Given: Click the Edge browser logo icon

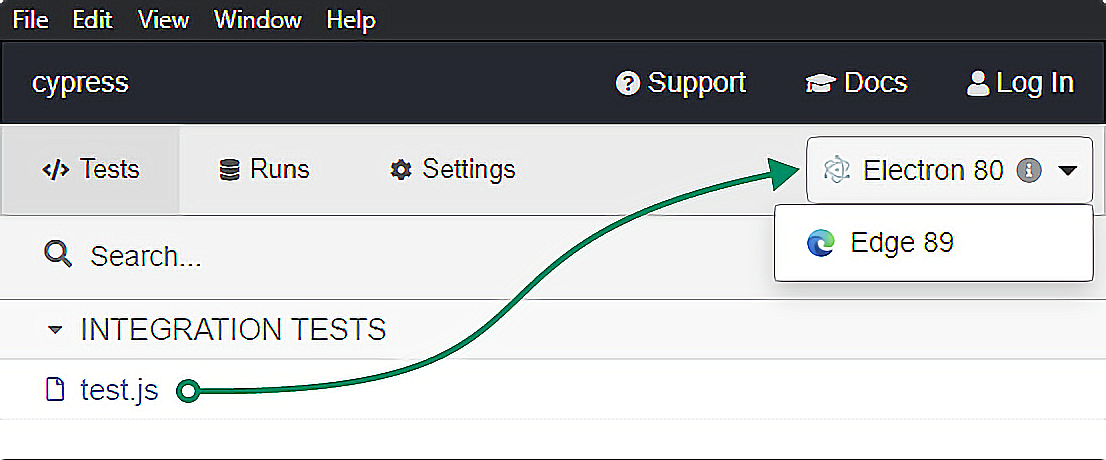Looking at the screenshot, I should coord(821,243).
